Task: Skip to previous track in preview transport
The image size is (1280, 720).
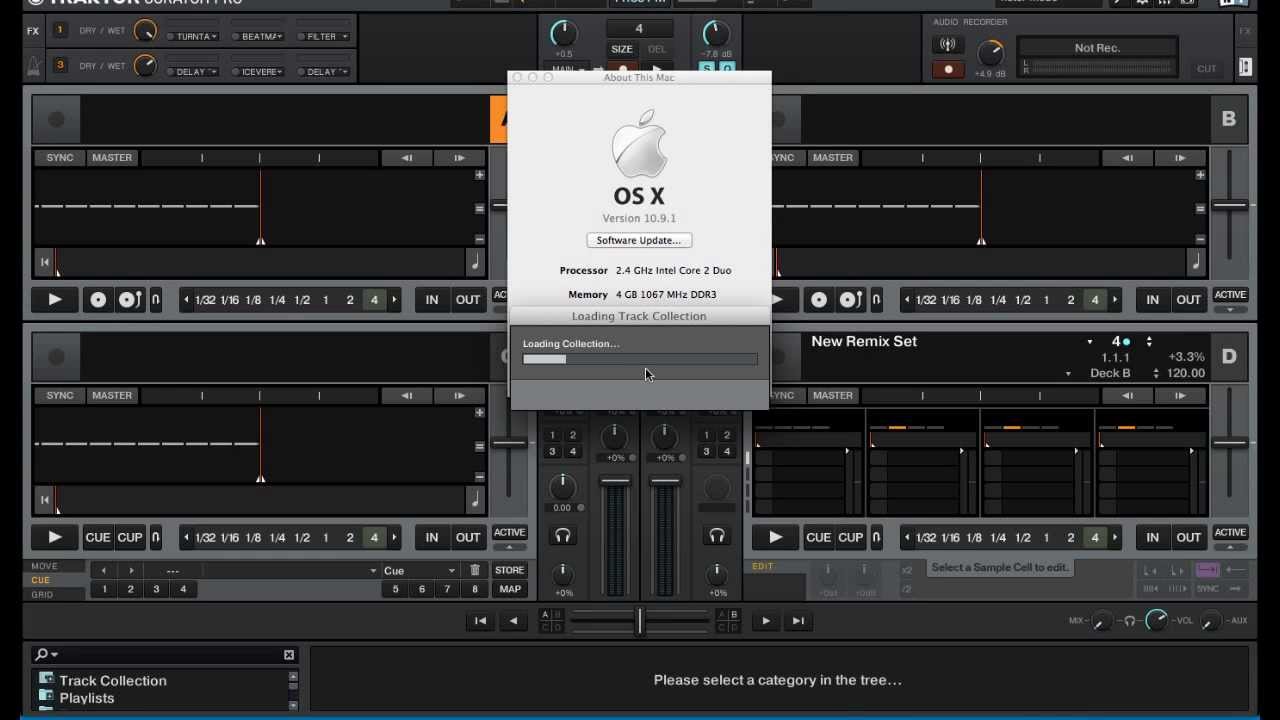Action: click(480, 621)
